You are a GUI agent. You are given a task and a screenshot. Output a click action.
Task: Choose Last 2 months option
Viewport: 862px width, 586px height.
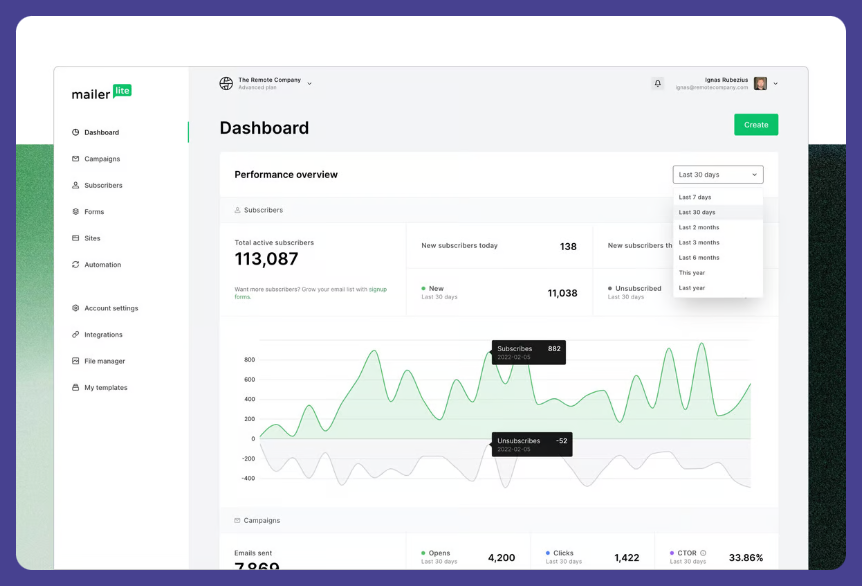tap(718, 227)
